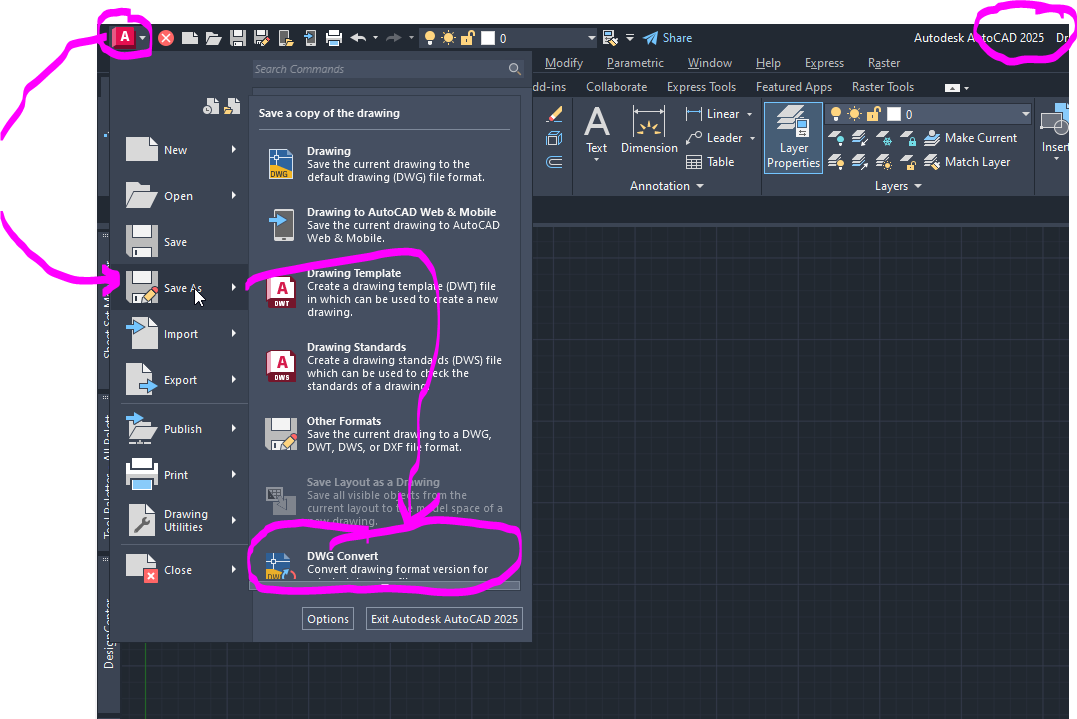Click Exit Autodesk AutoCAD 2025 button
1077x719 pixels.
pos(444,619)
